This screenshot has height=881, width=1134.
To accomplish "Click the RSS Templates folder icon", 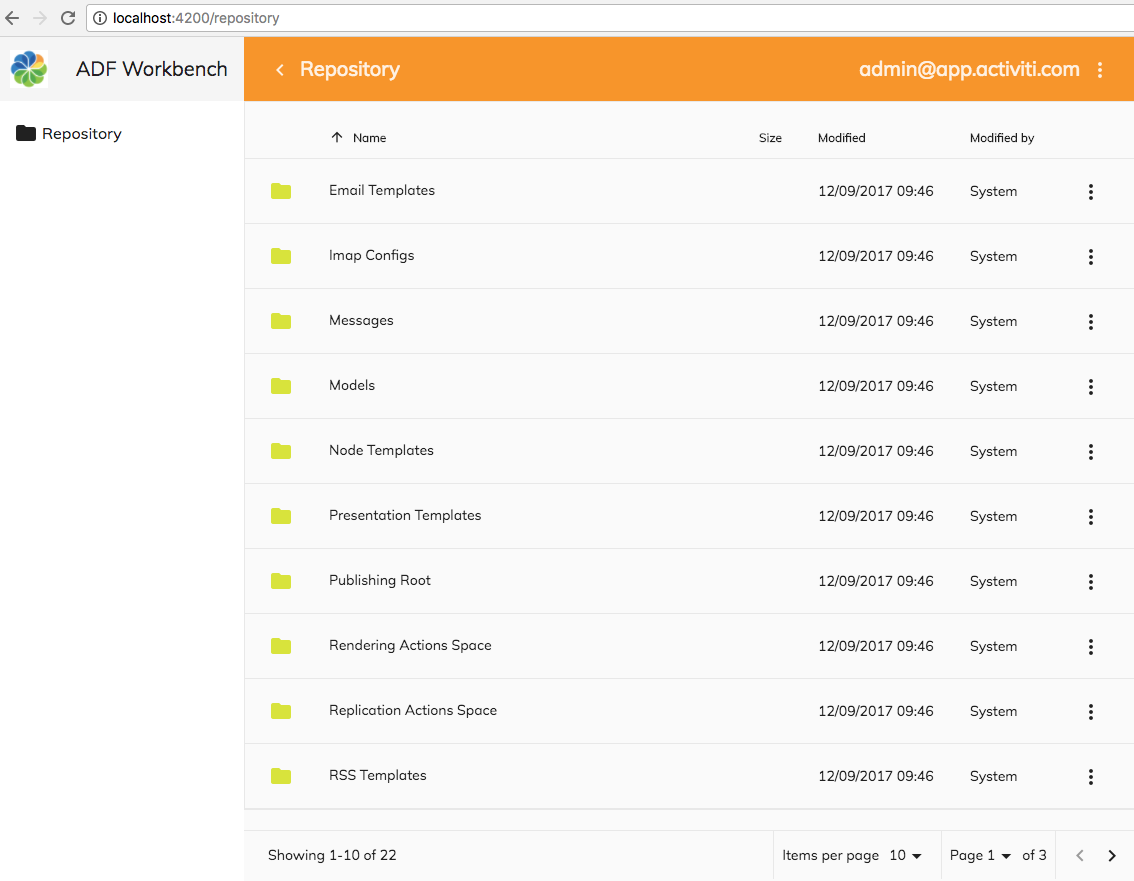I will coord(281,776).
